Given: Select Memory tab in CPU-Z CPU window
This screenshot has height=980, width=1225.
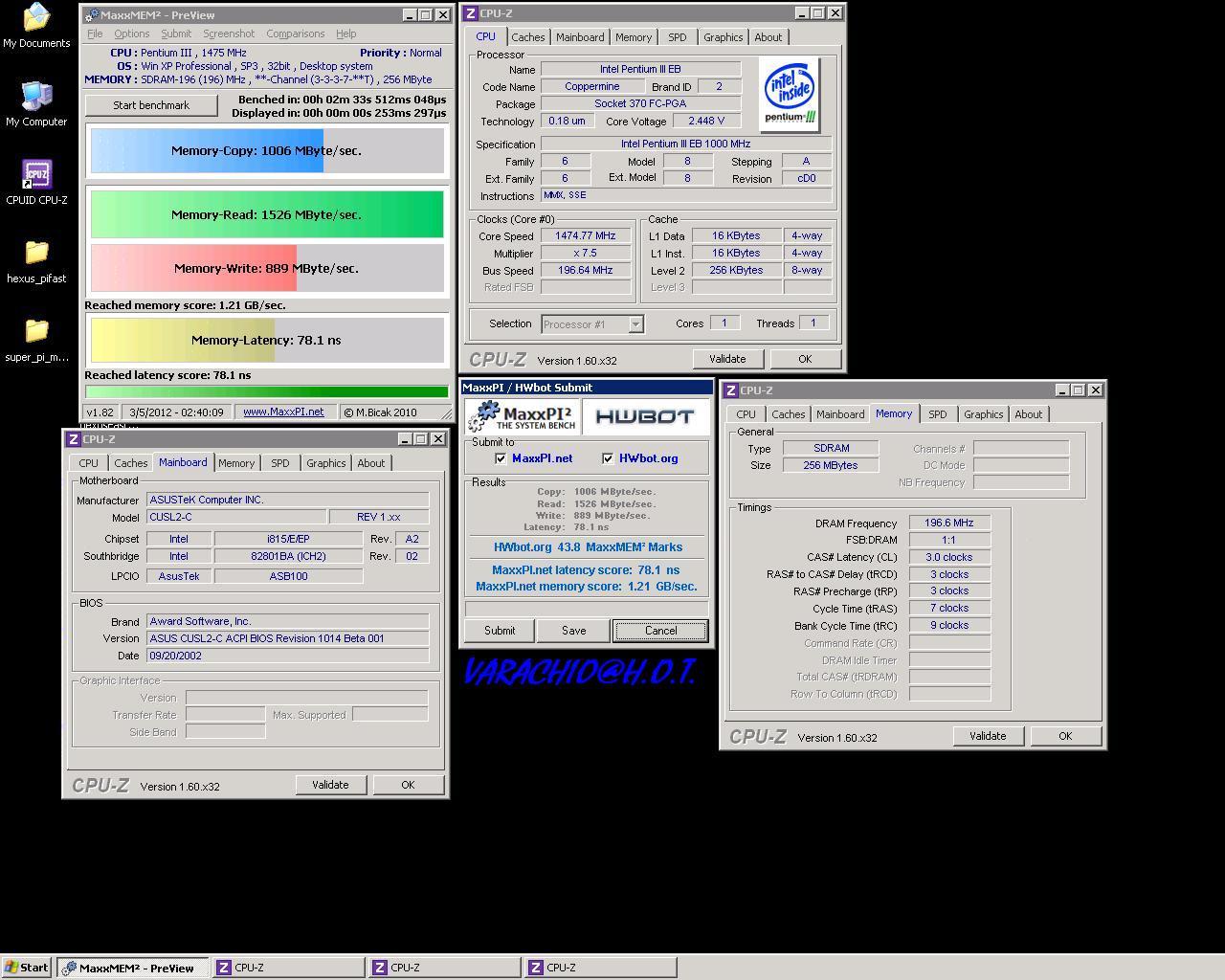Looking at the screenshot, I should [x=634, y=37].
